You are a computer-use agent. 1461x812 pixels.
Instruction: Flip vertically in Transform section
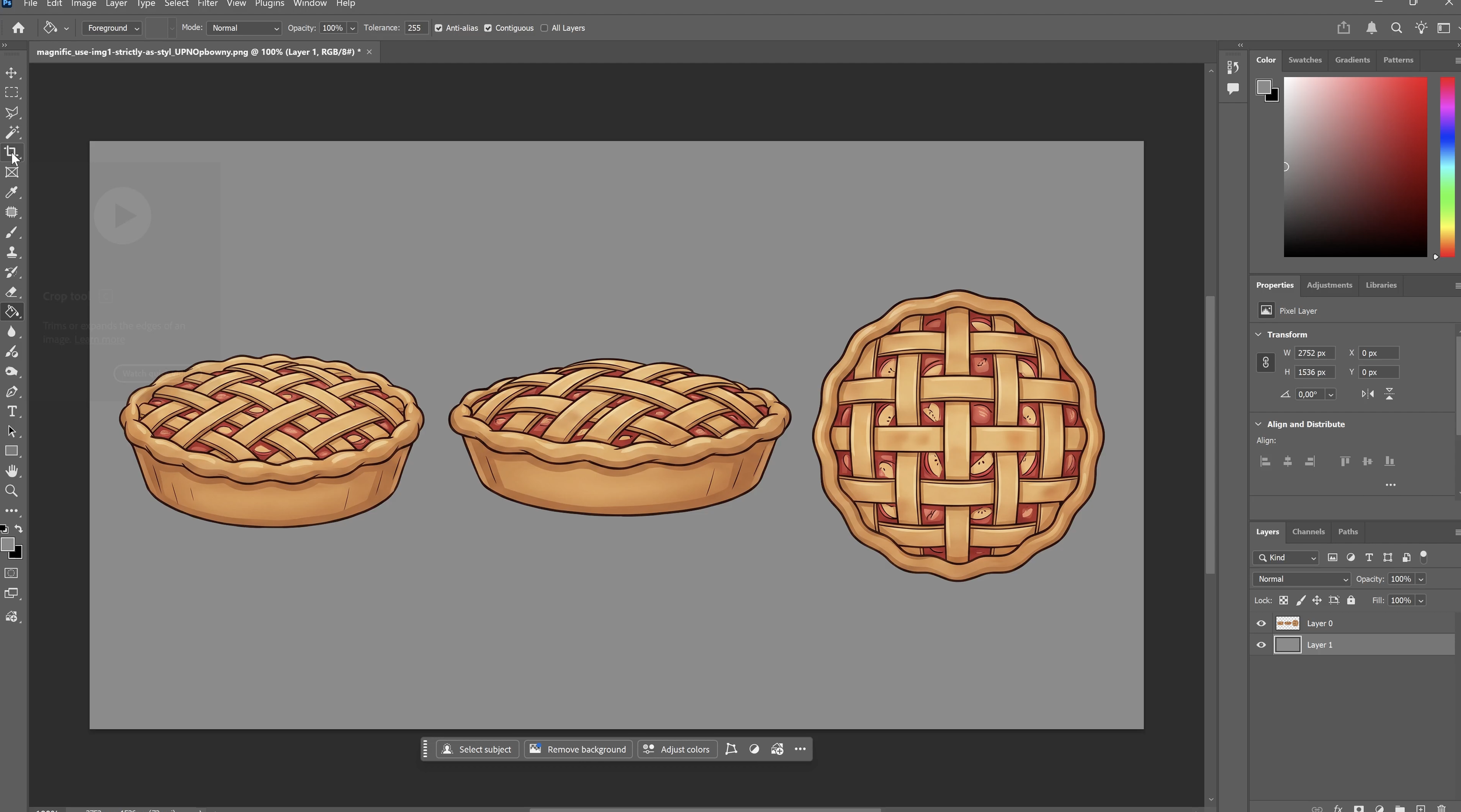coord(1389,394)
